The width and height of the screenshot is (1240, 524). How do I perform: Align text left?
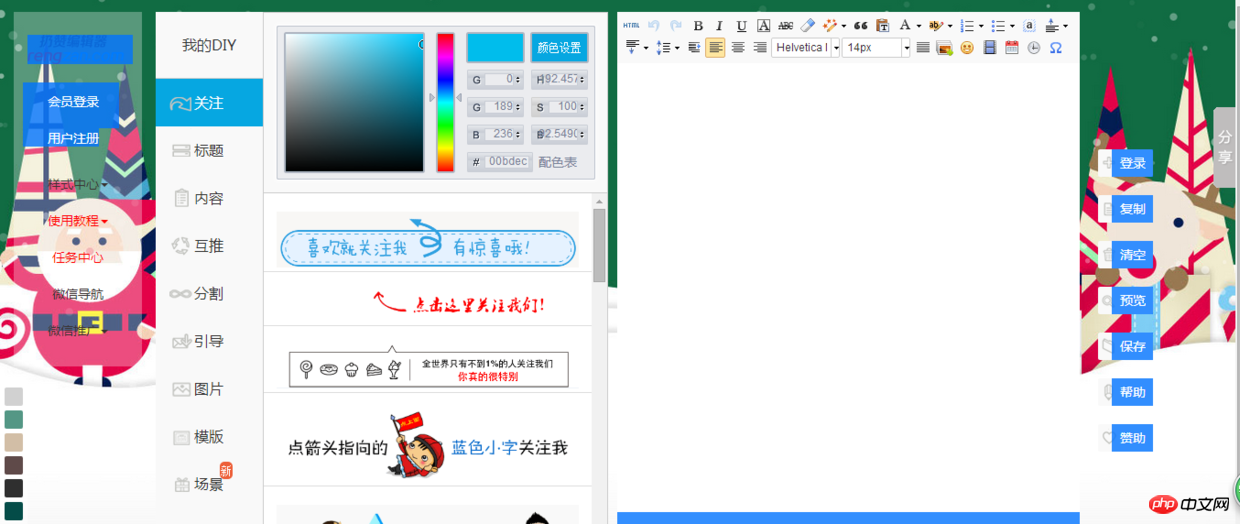(x=715, y=47)
